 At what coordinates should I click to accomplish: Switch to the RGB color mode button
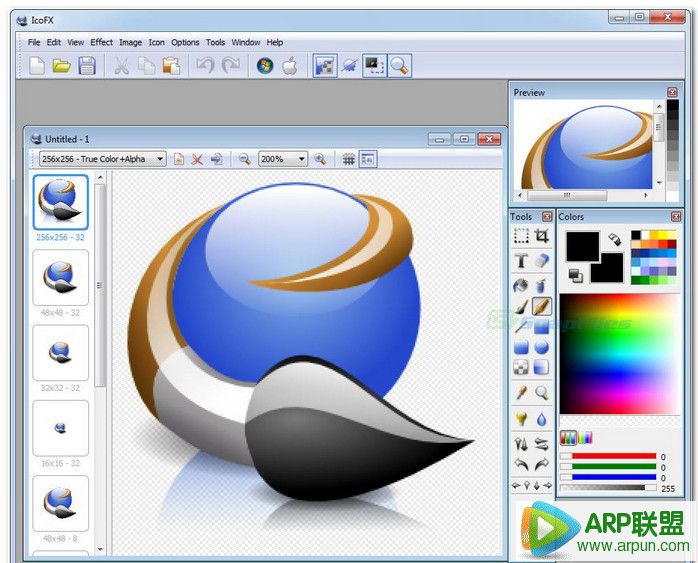[x=568, y=437]
